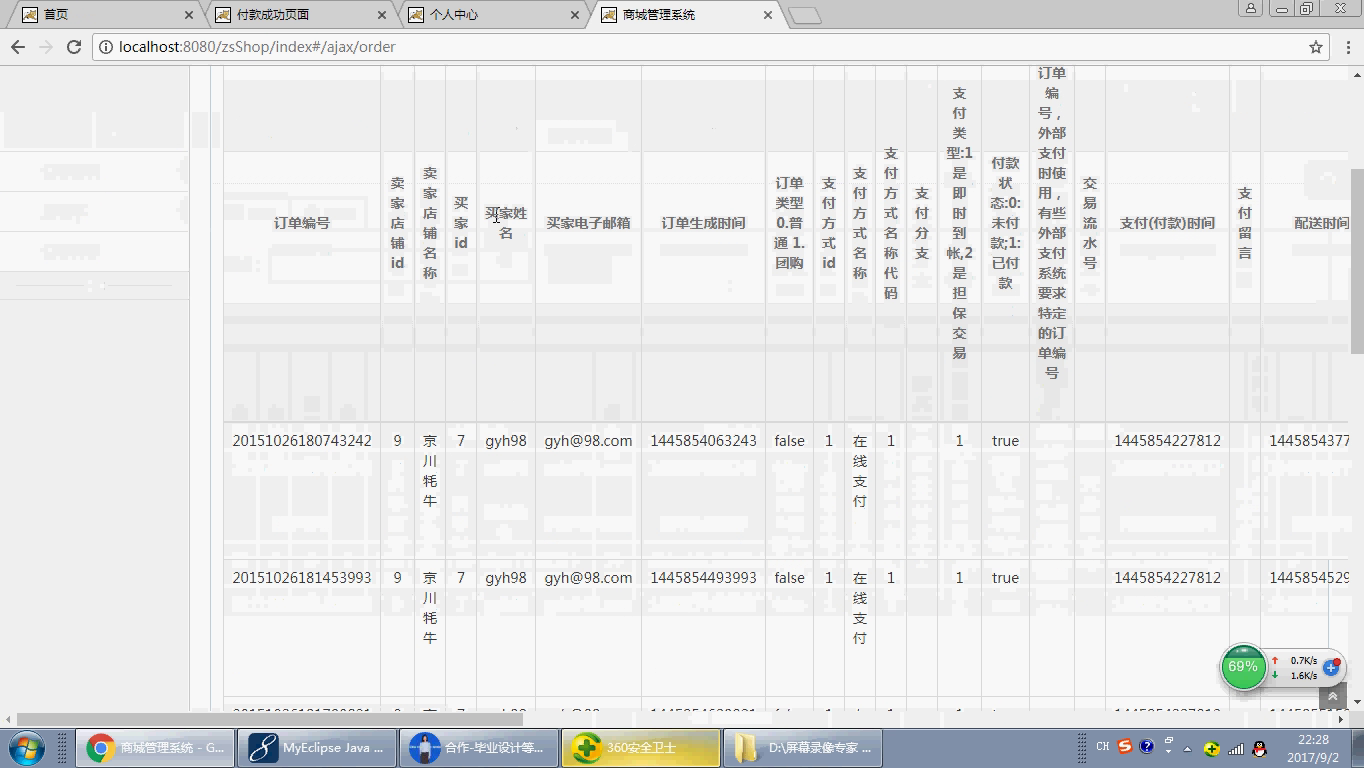Click the site info icon in address bar

106,47
